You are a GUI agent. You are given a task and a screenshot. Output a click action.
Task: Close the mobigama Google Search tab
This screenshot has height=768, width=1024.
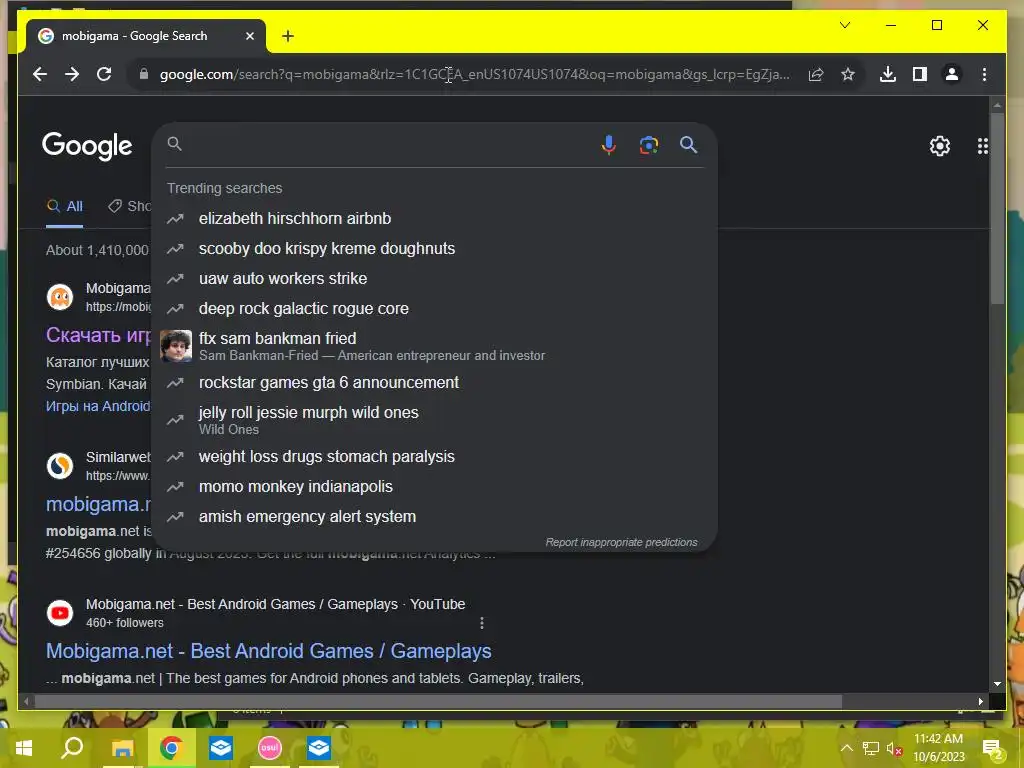(249, 36)
